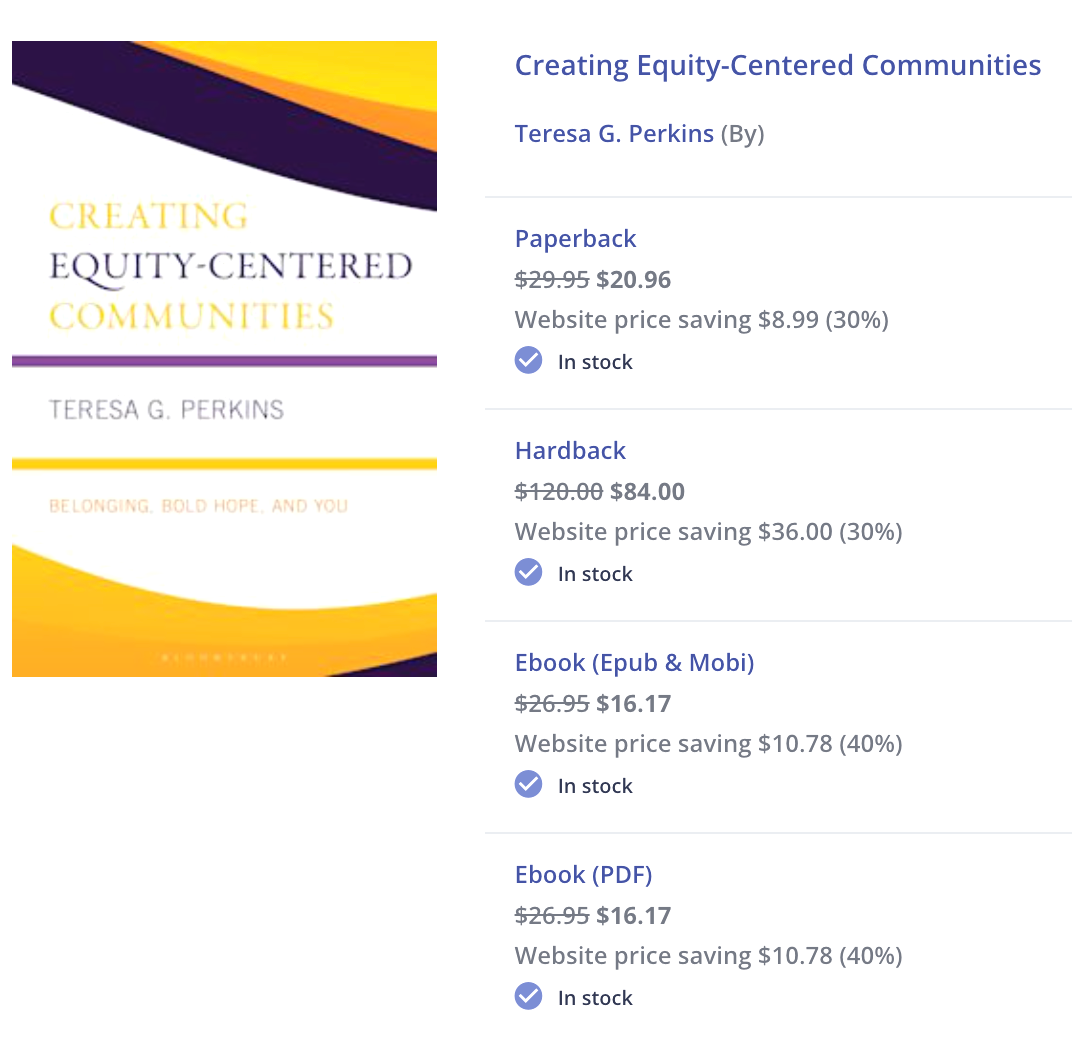
Task: Click the "In stock" label under Ebook (PDF)
Action: pyautogui.click(x=595, y=998)
